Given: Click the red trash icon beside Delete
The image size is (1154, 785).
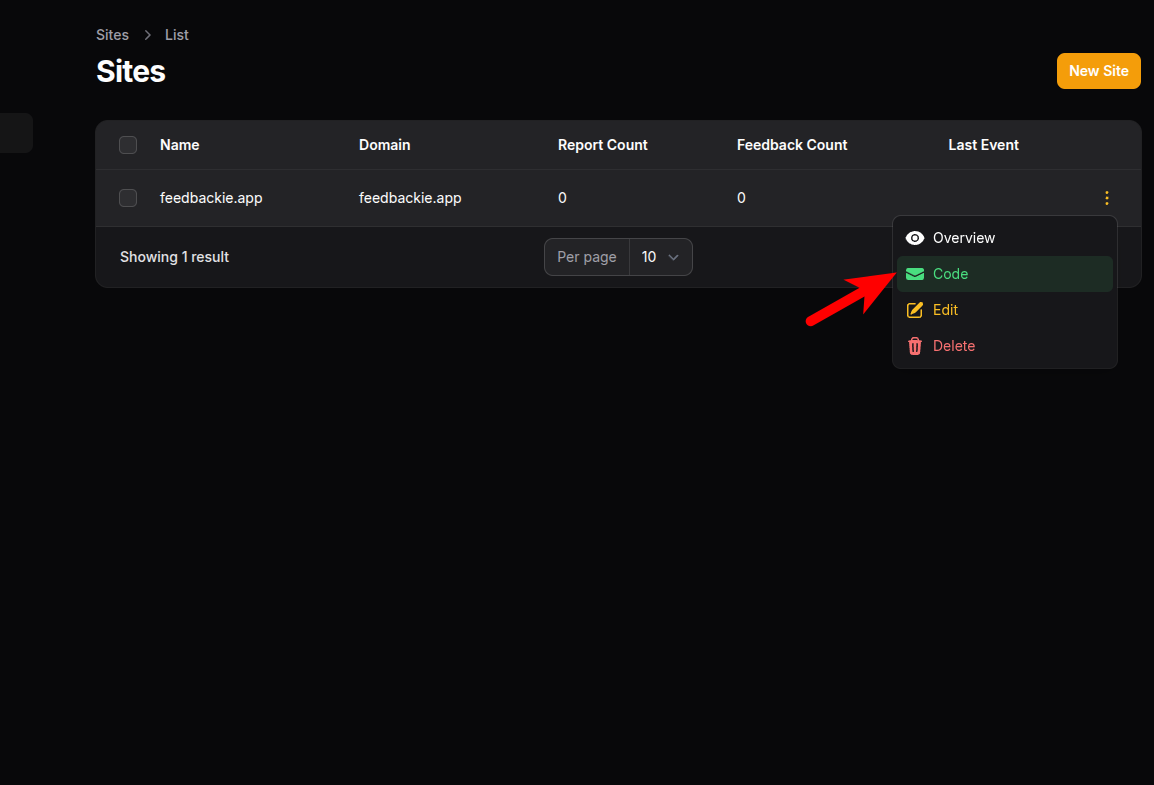Looking at the screenshot, I should click(x=914, y=346).
